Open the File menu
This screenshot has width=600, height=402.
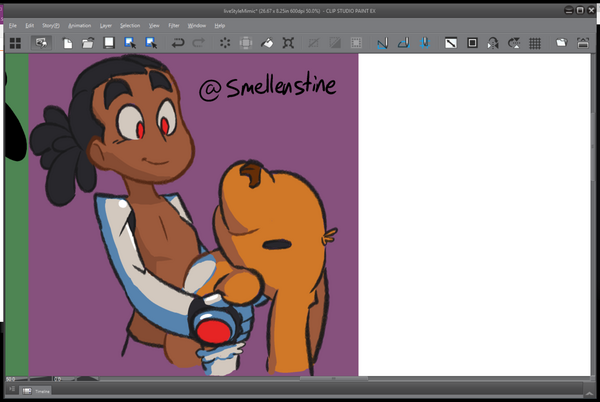coord(13,25)
